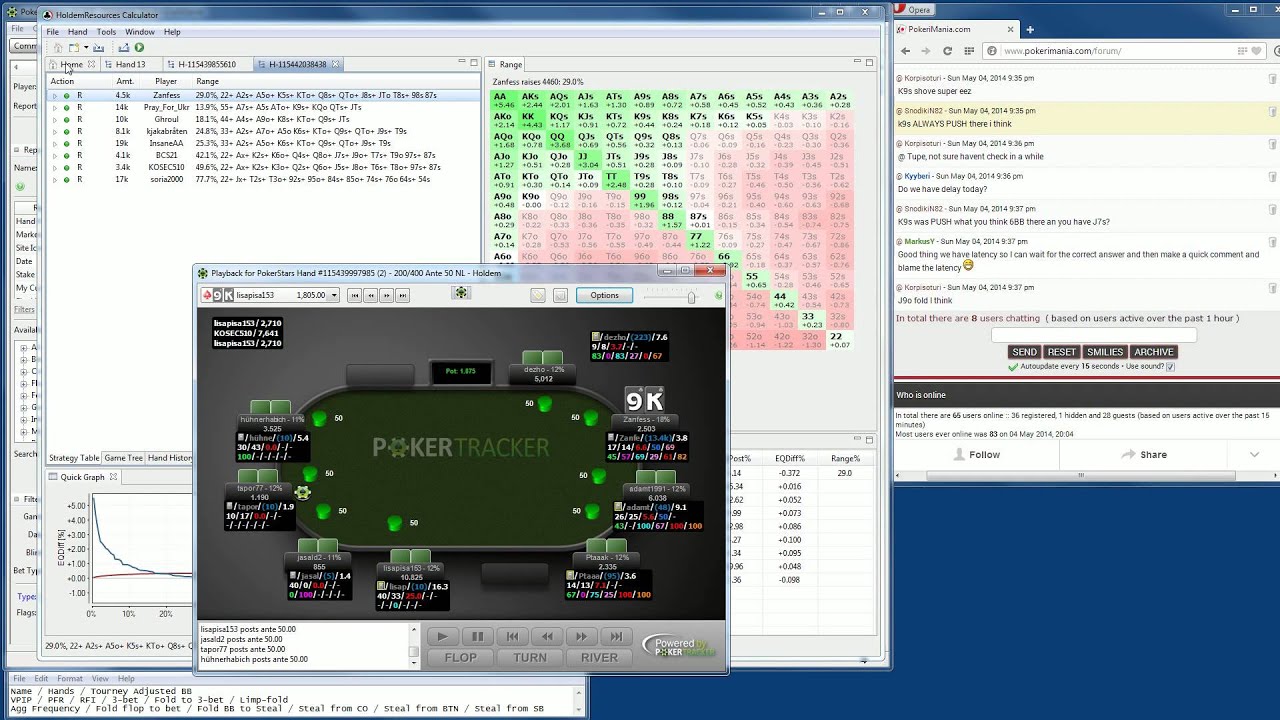Image resolution: width=1280 pixels, height=720 pixels.
Task: Open the File menu in HoldemResources Calculator
Action: 53,32
